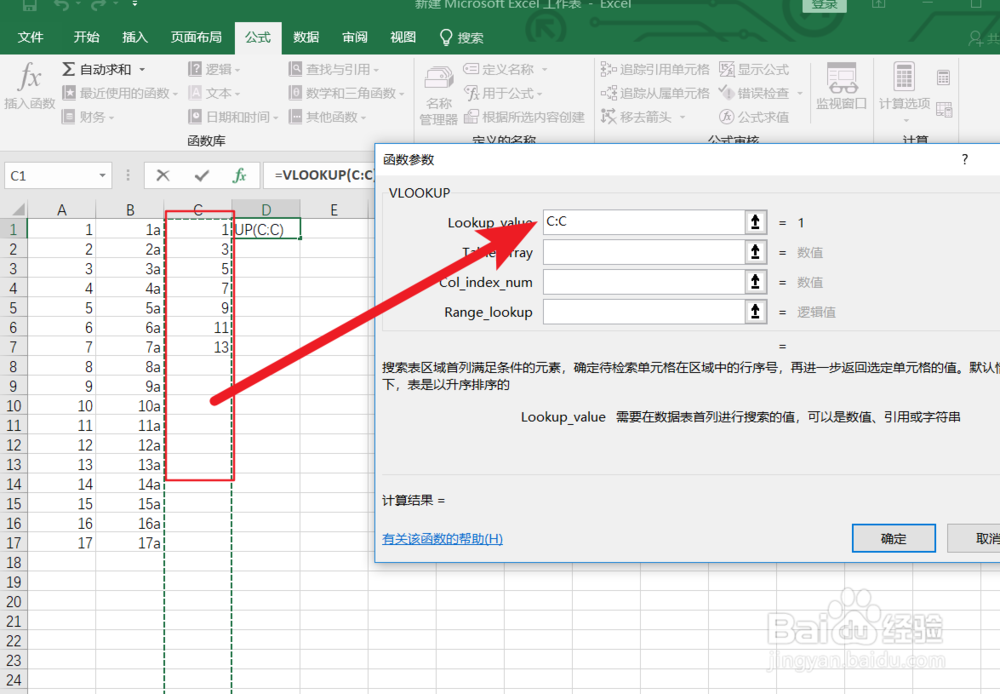Screen dimensions: 1000x694
Task: Confirm the formula with the checkmark icon
Action: 200,174
